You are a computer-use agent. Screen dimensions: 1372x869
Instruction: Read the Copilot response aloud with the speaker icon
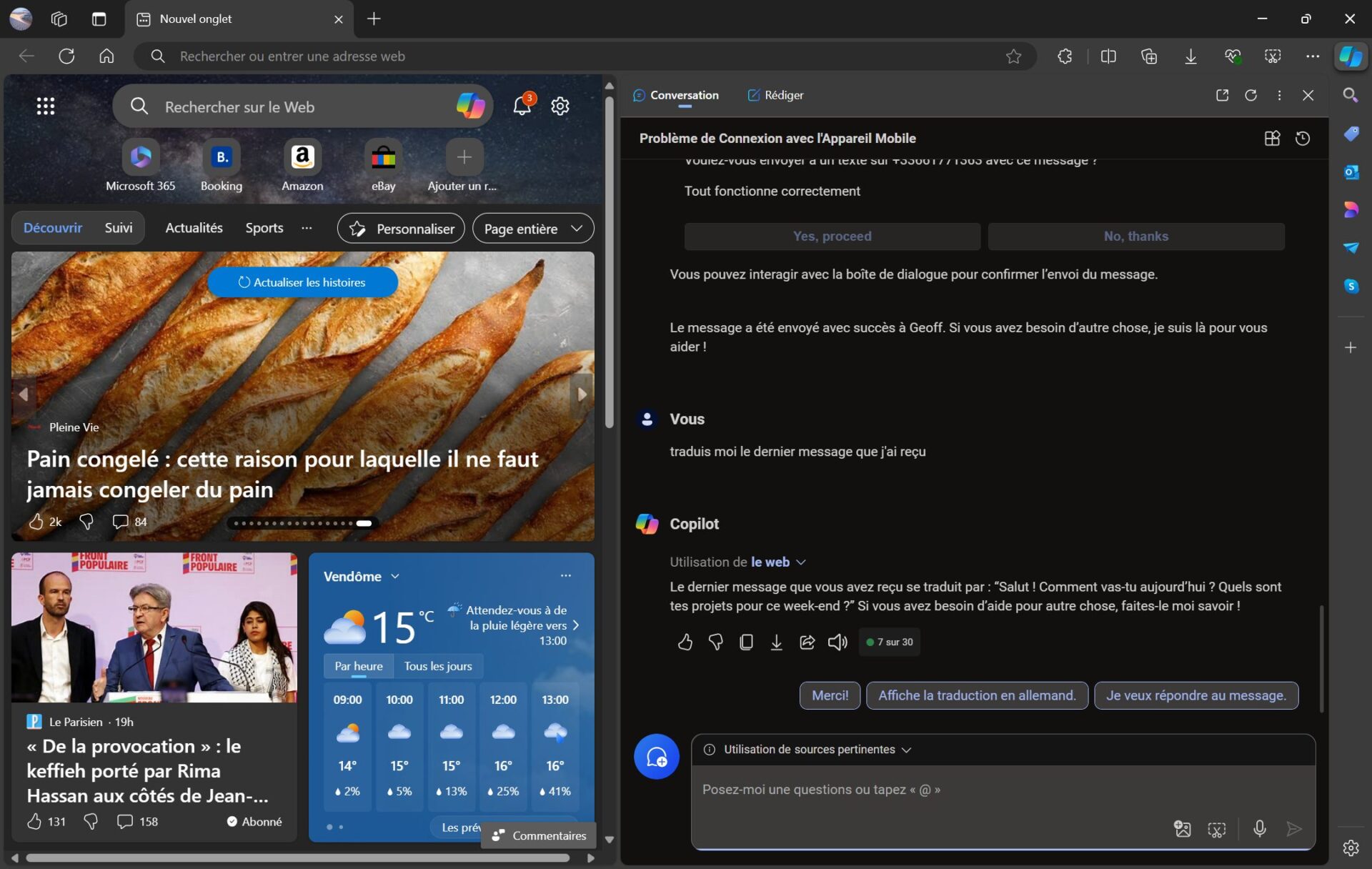tap(837, 642)
